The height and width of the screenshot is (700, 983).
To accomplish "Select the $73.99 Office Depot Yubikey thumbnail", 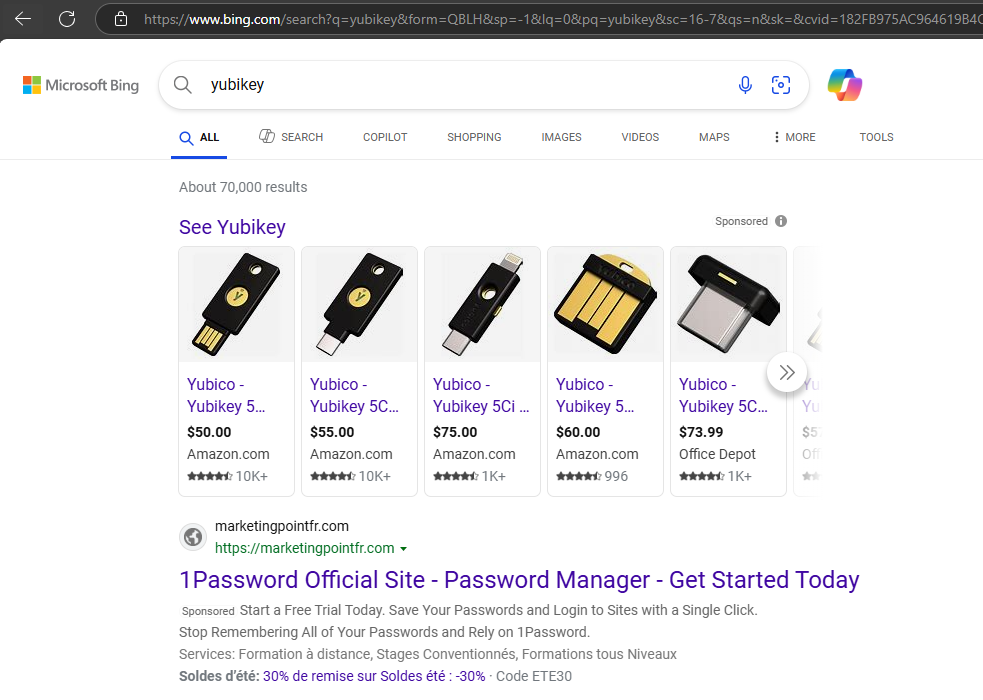I will [x=727, y=305].
